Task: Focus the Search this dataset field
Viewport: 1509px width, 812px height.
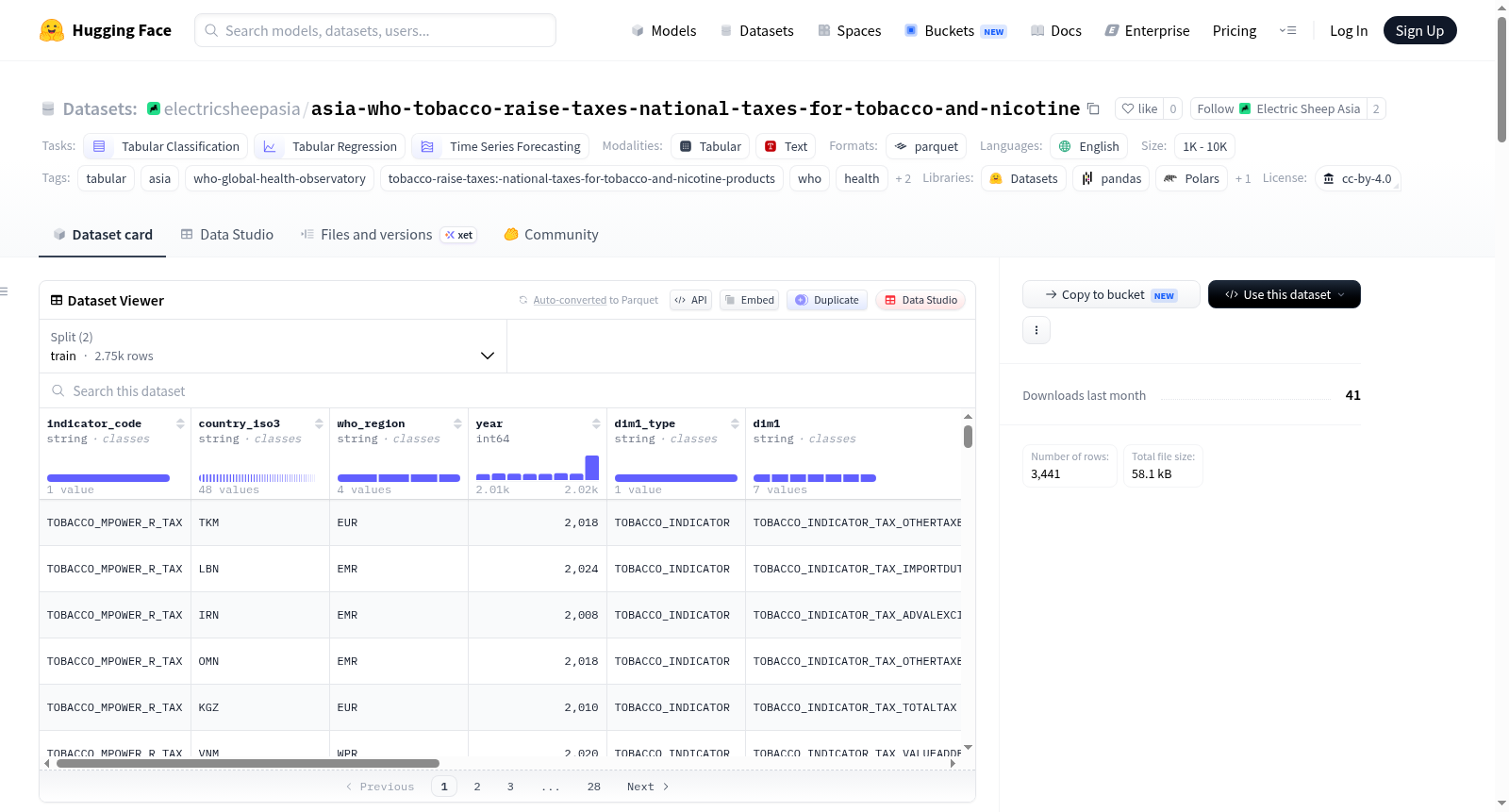Action: 507,390
